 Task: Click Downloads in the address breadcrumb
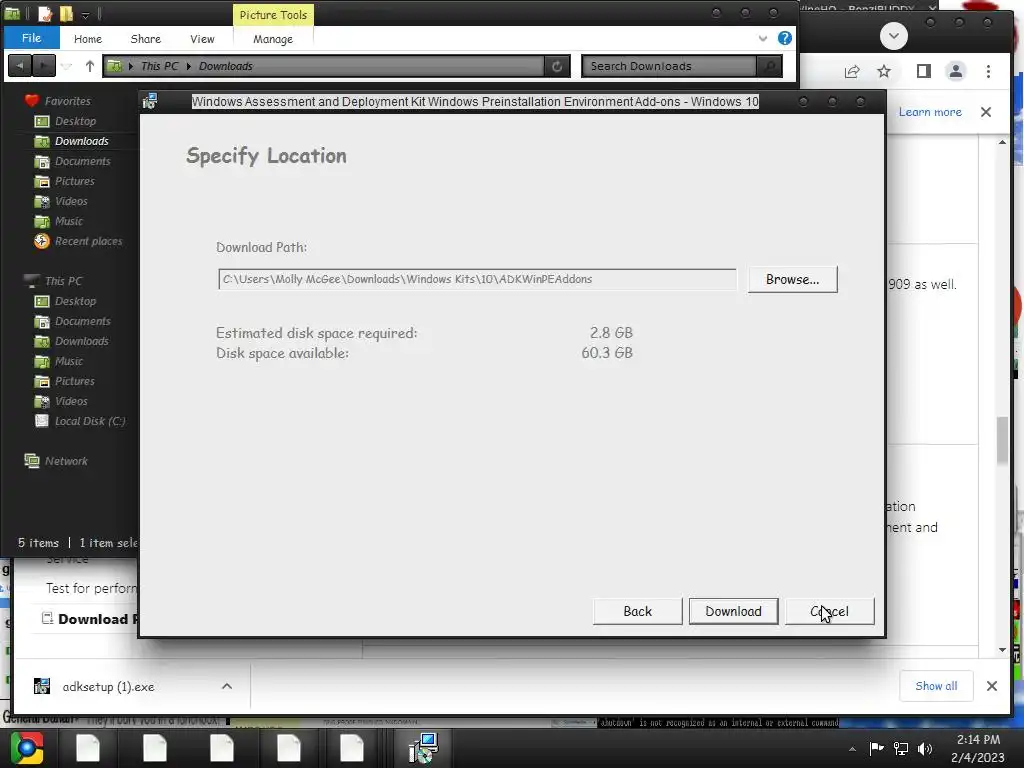tap(225, 66)
